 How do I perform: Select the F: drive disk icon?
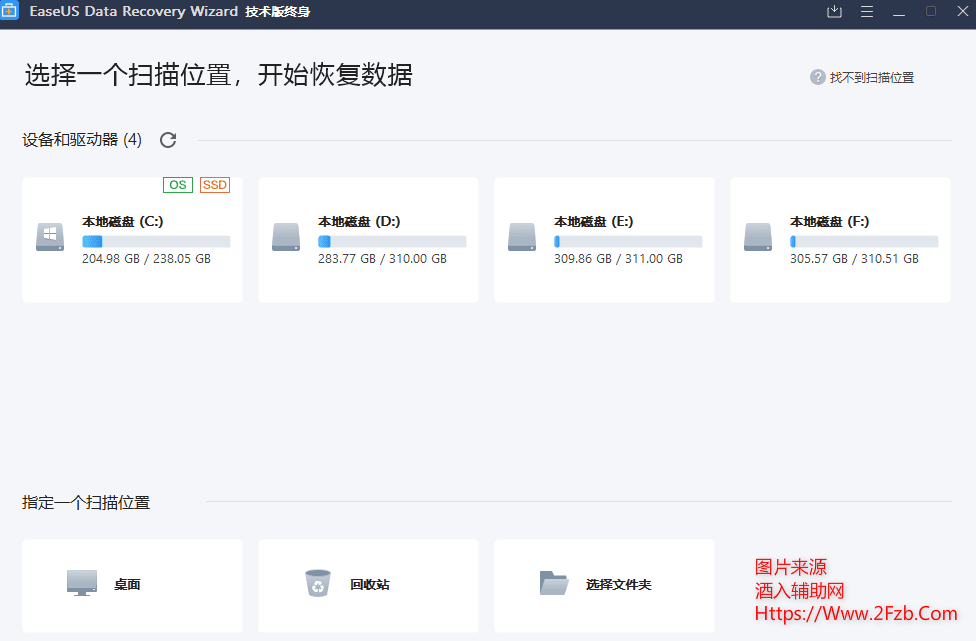pyautogui.click(x=758, y=238)
